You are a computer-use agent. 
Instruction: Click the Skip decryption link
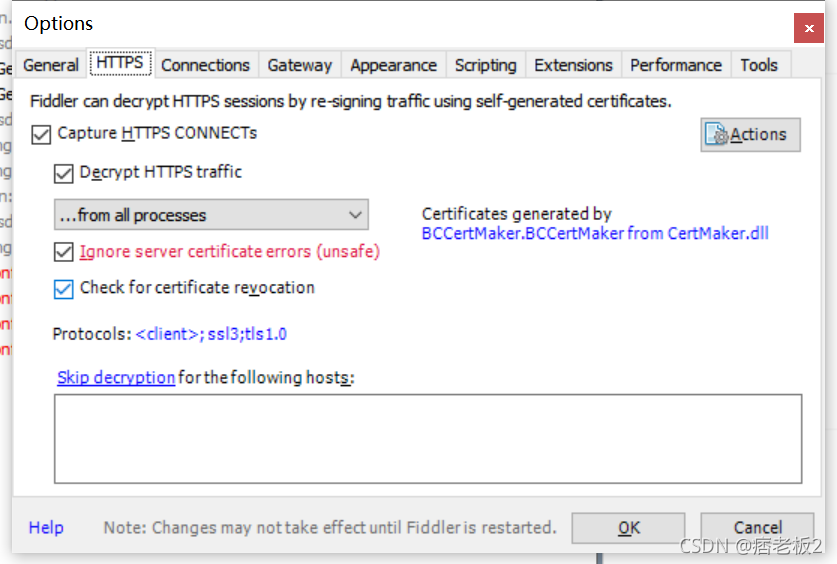[116, 377]
